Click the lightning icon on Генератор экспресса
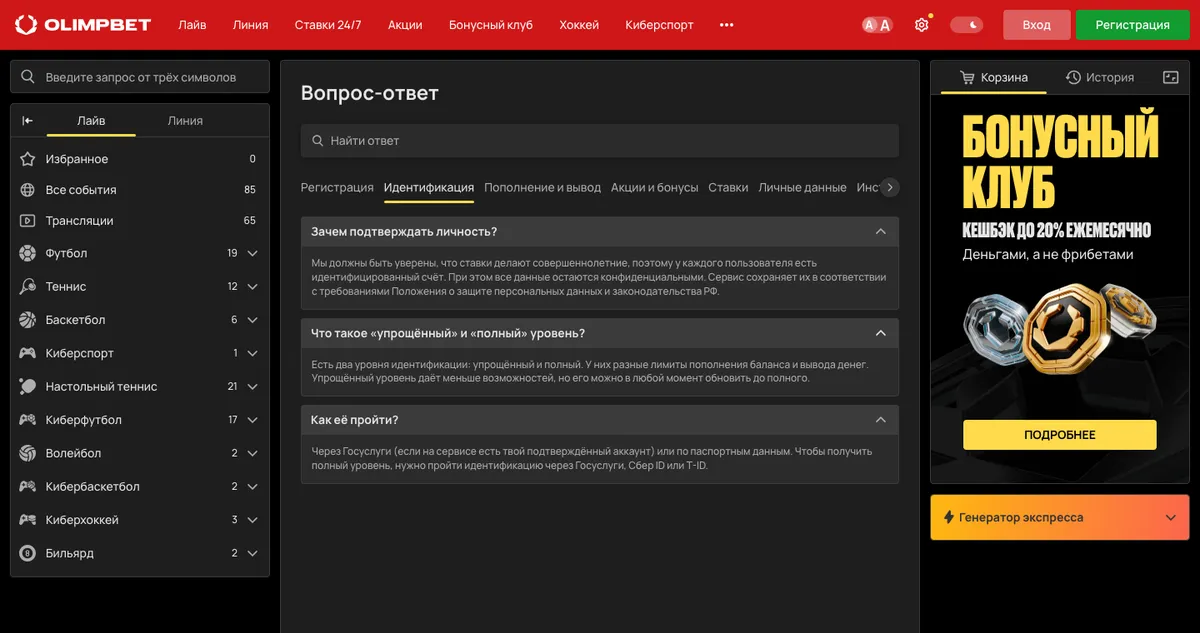1200x633 pixels. click(949, 517)
